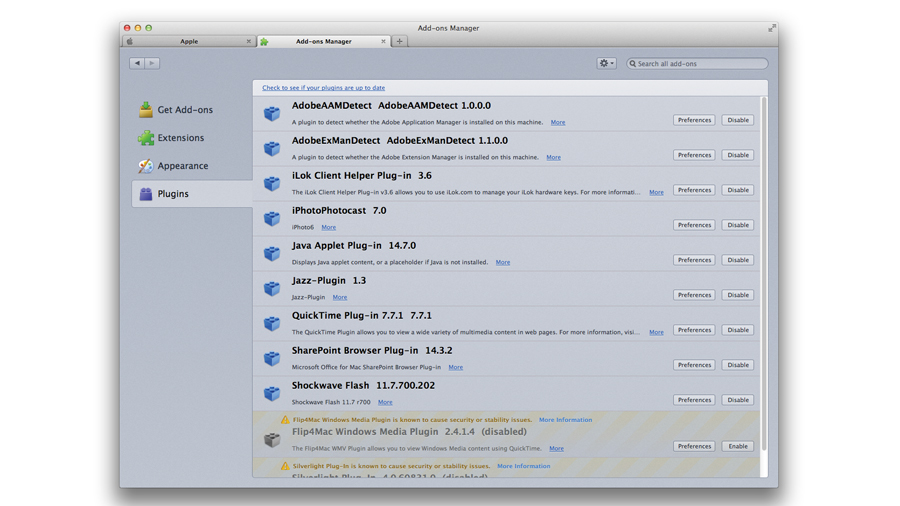Viewport: 900px width, 506px height.
Task: Open iPhotoPhotocast Preferences
Action: (694, 225)
